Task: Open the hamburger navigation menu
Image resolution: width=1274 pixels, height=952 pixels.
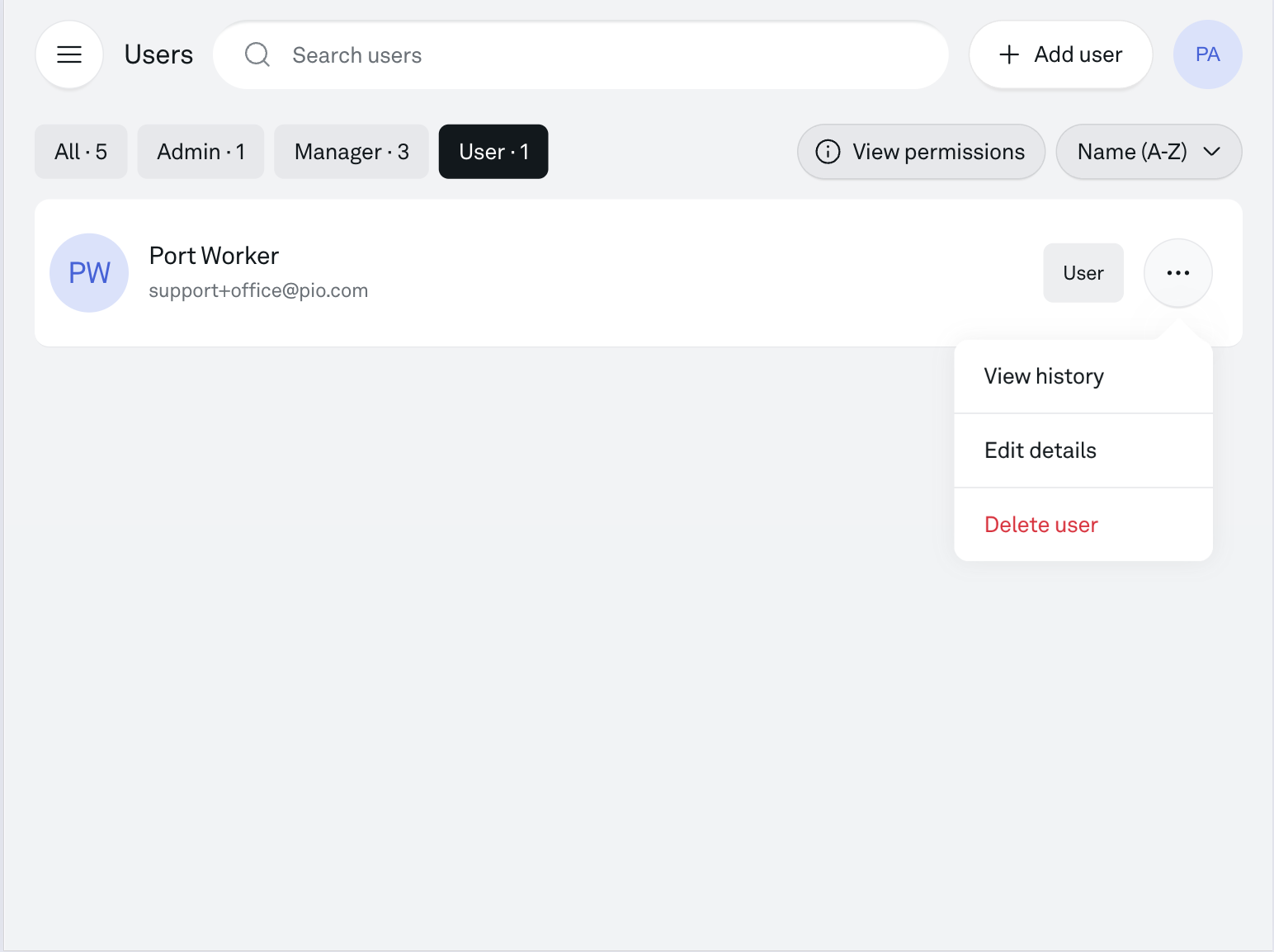Action: (x=69, y=54)
